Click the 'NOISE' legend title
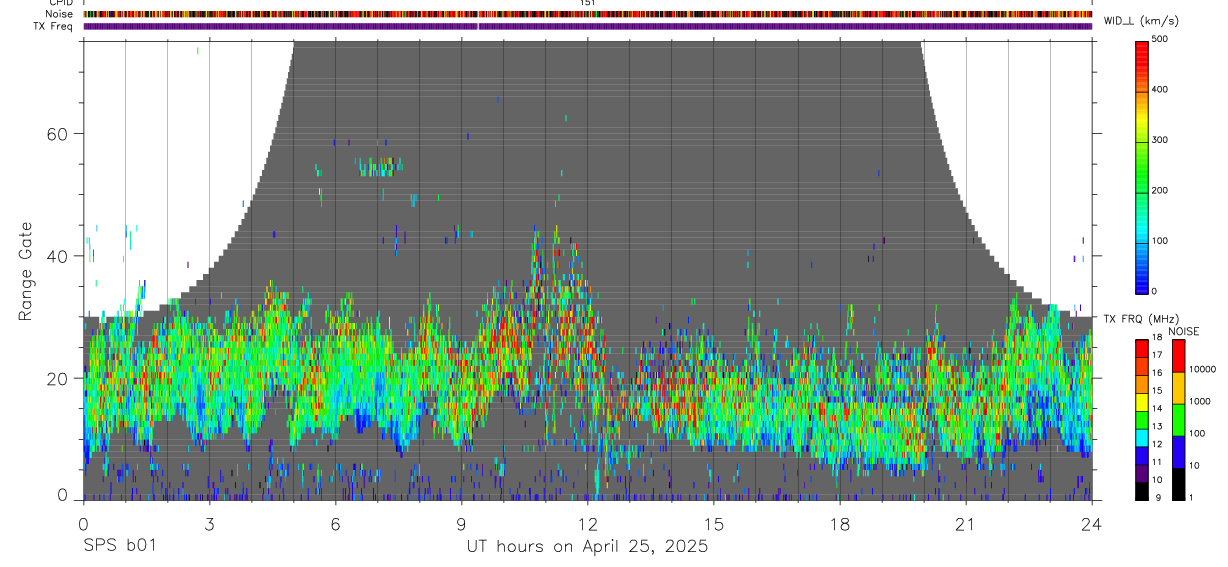The image size is (1228, 567). point(1185,331)
